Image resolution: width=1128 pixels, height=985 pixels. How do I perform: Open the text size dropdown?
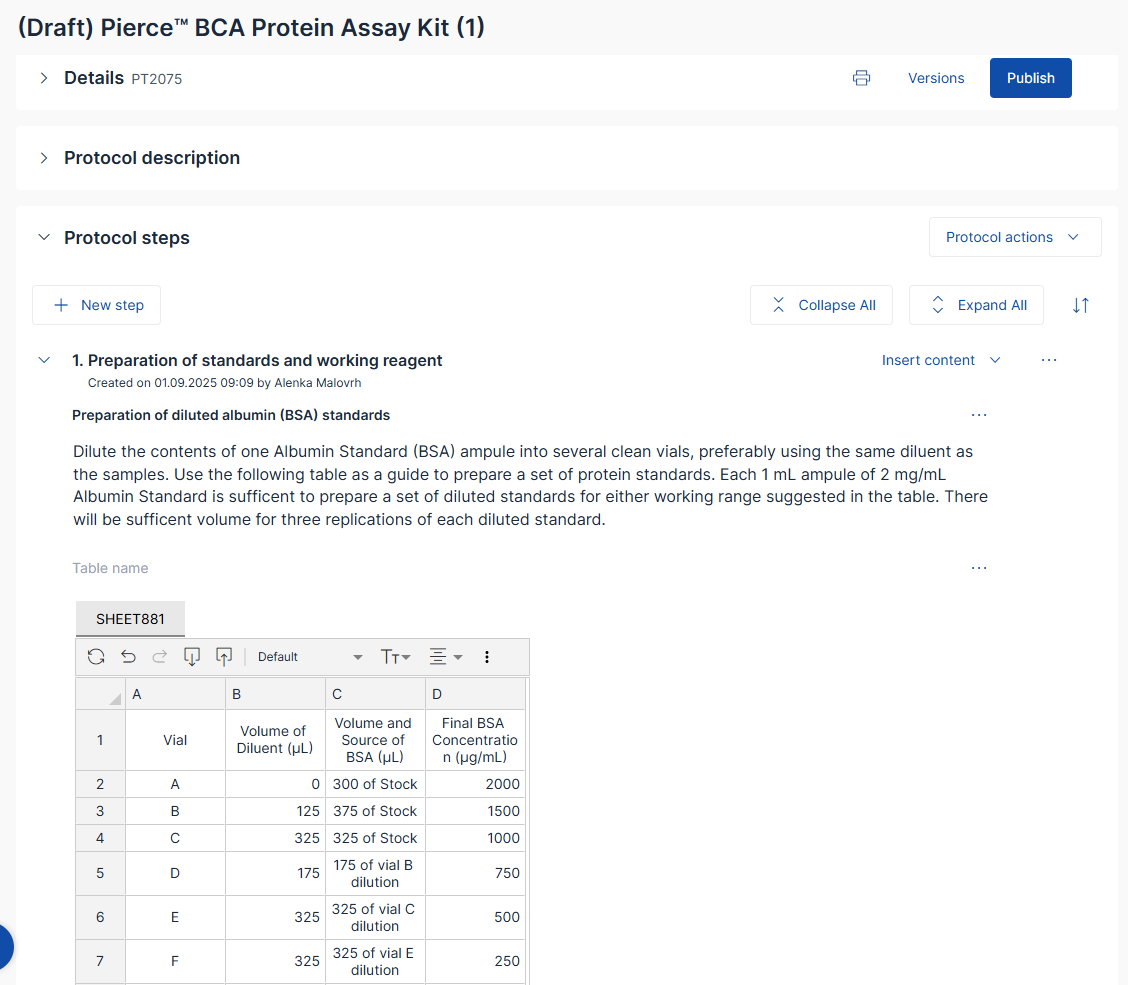(396, 657)
